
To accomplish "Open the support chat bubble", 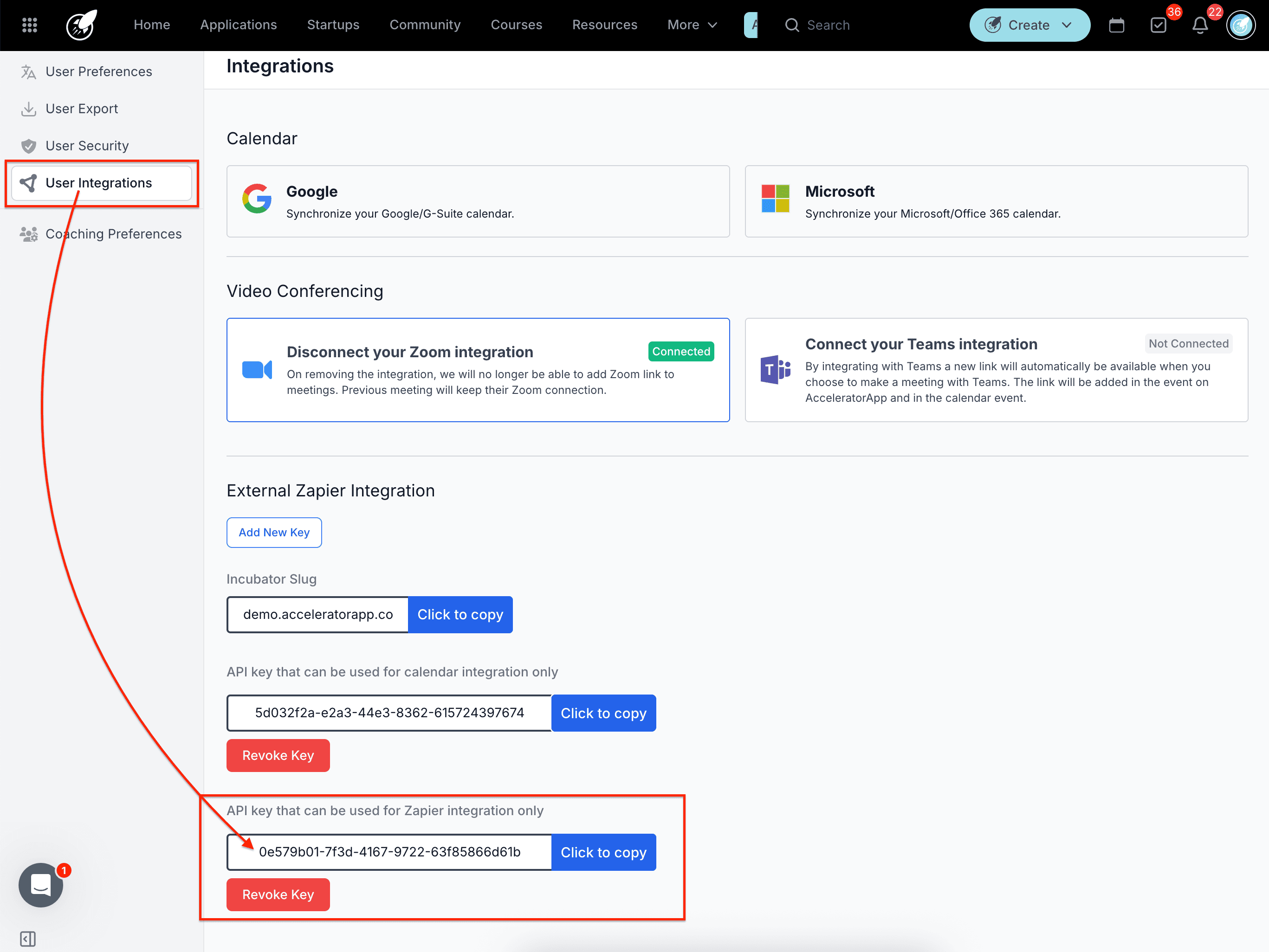I will [x=40, y=885].
